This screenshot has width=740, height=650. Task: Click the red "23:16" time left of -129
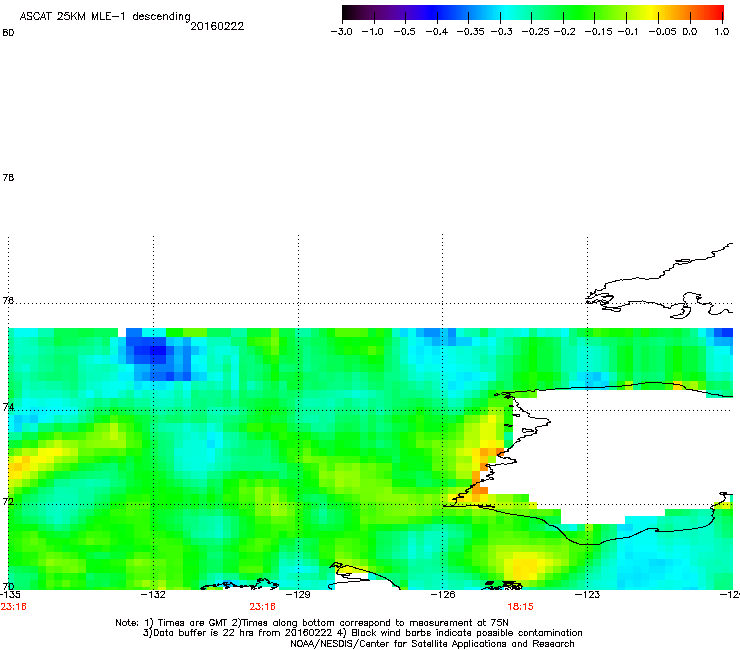(262, 607)
